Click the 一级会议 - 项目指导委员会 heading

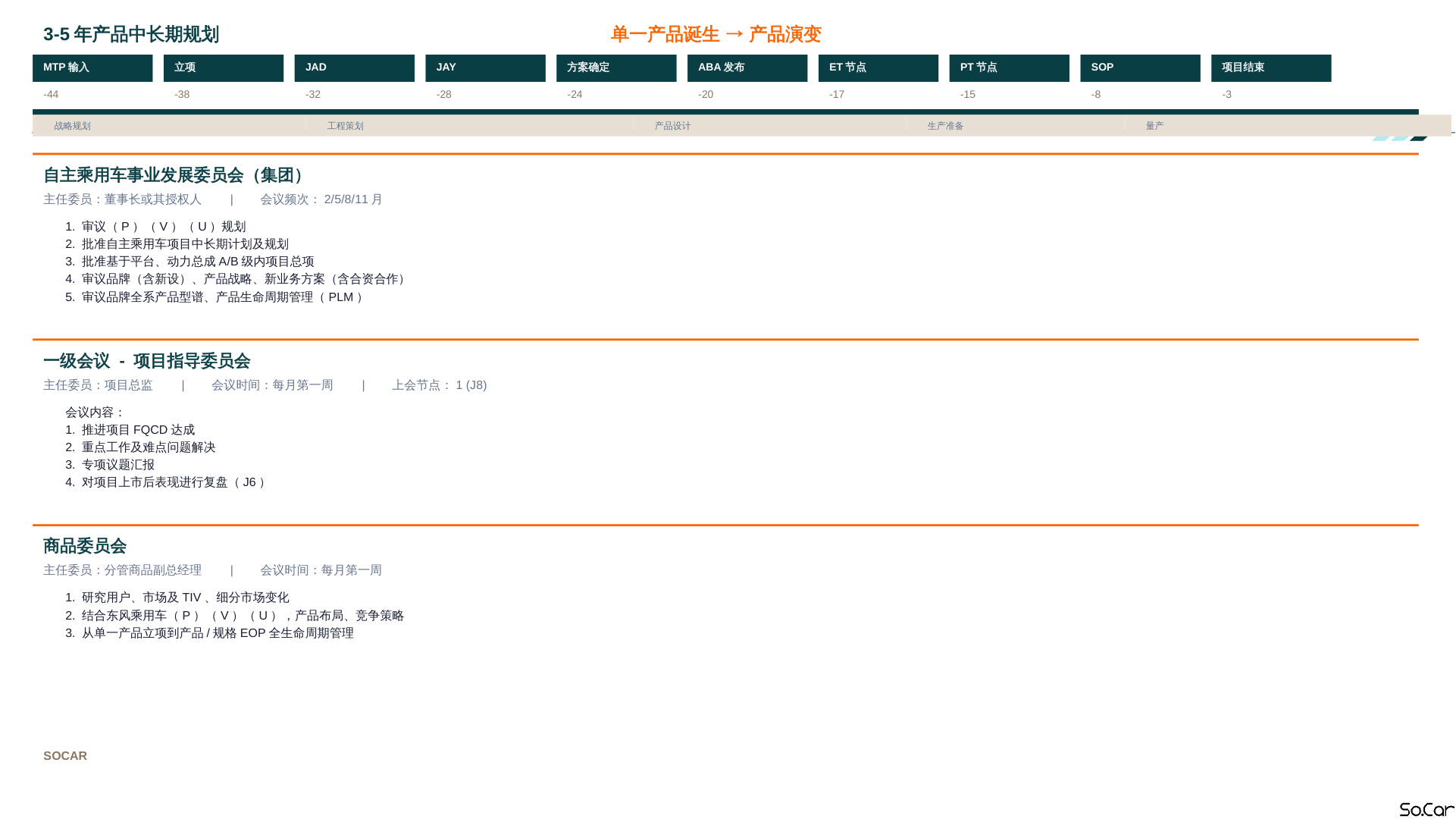click(x=147, y=361)
